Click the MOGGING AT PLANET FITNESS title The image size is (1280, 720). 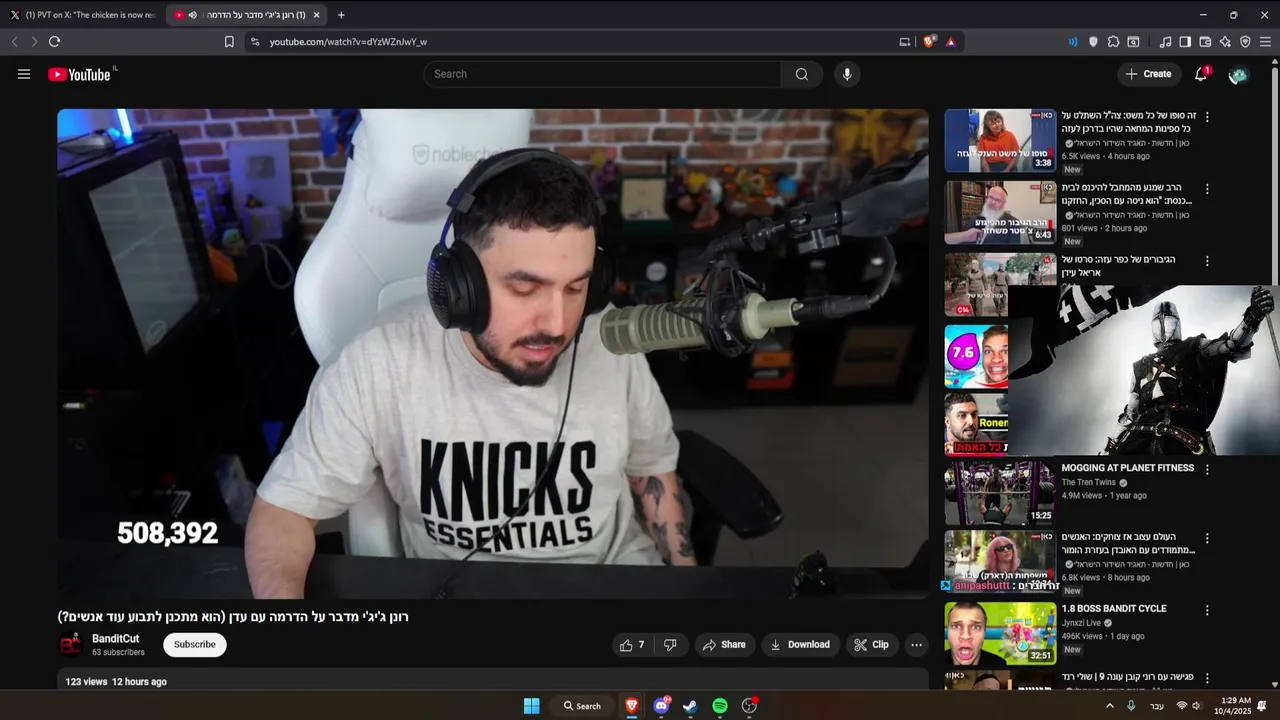(x=1128, y=468)
